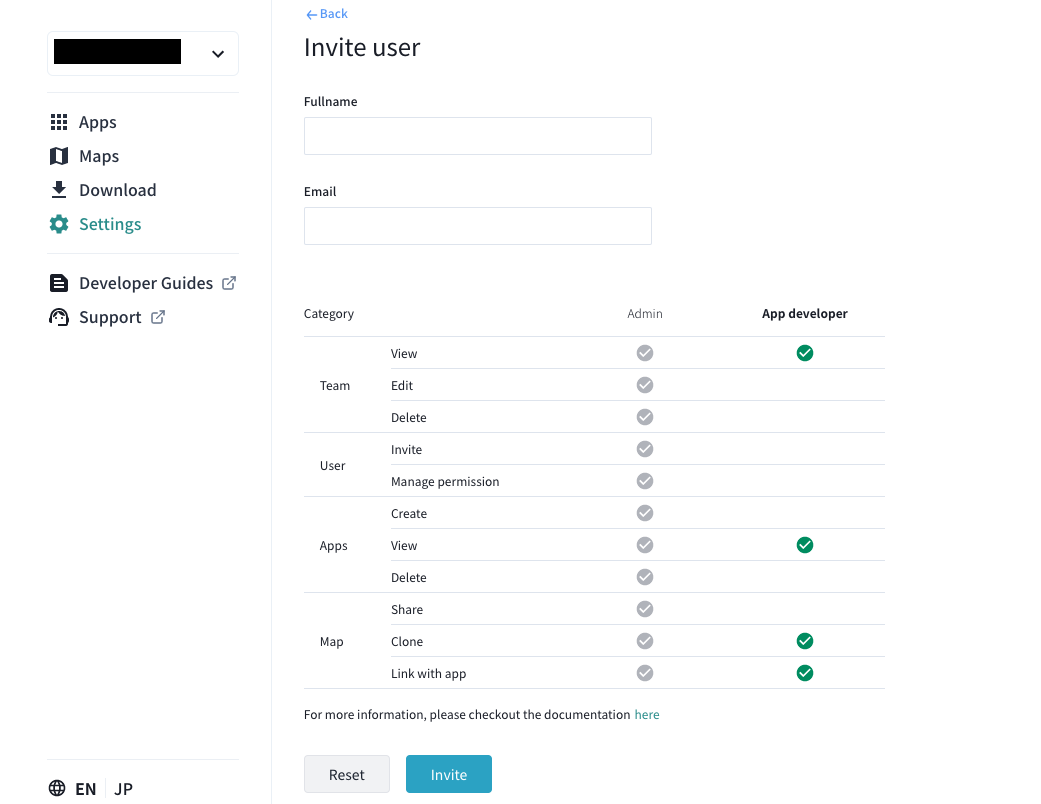Click Admin checkmark for User Invite

pos(645,449)
